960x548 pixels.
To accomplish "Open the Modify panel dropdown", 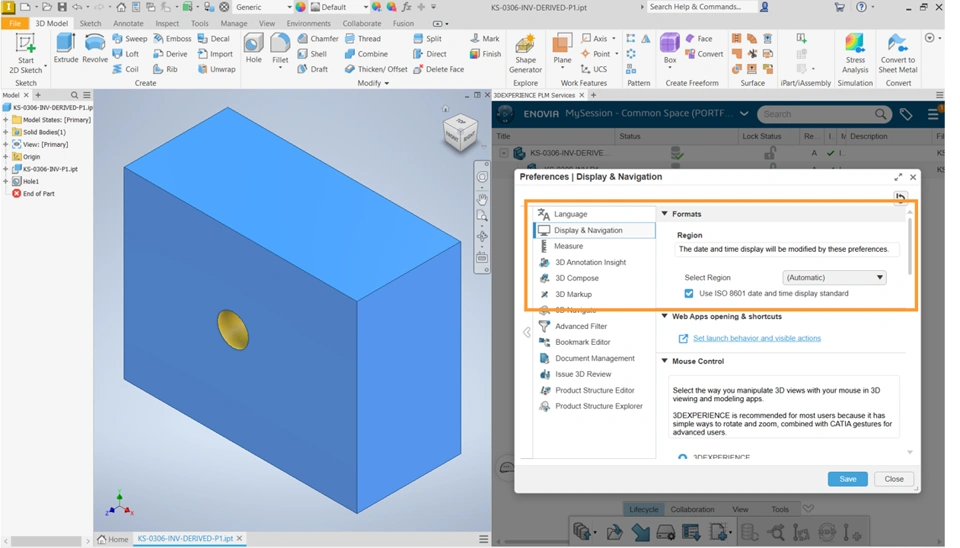I will tap(373, 83).
